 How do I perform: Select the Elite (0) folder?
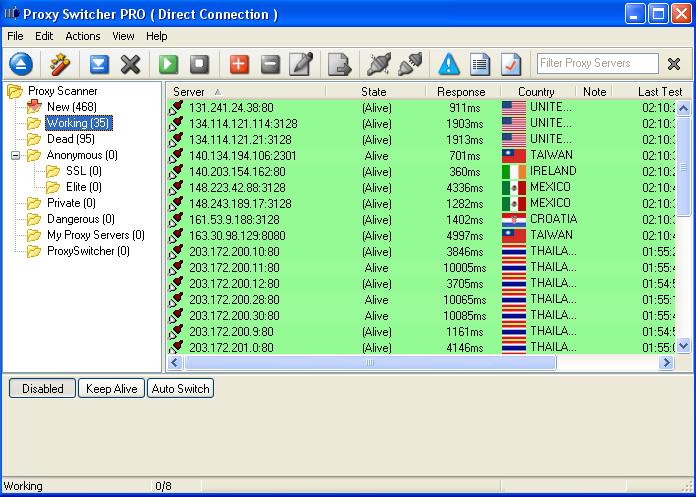click(84, 187)
